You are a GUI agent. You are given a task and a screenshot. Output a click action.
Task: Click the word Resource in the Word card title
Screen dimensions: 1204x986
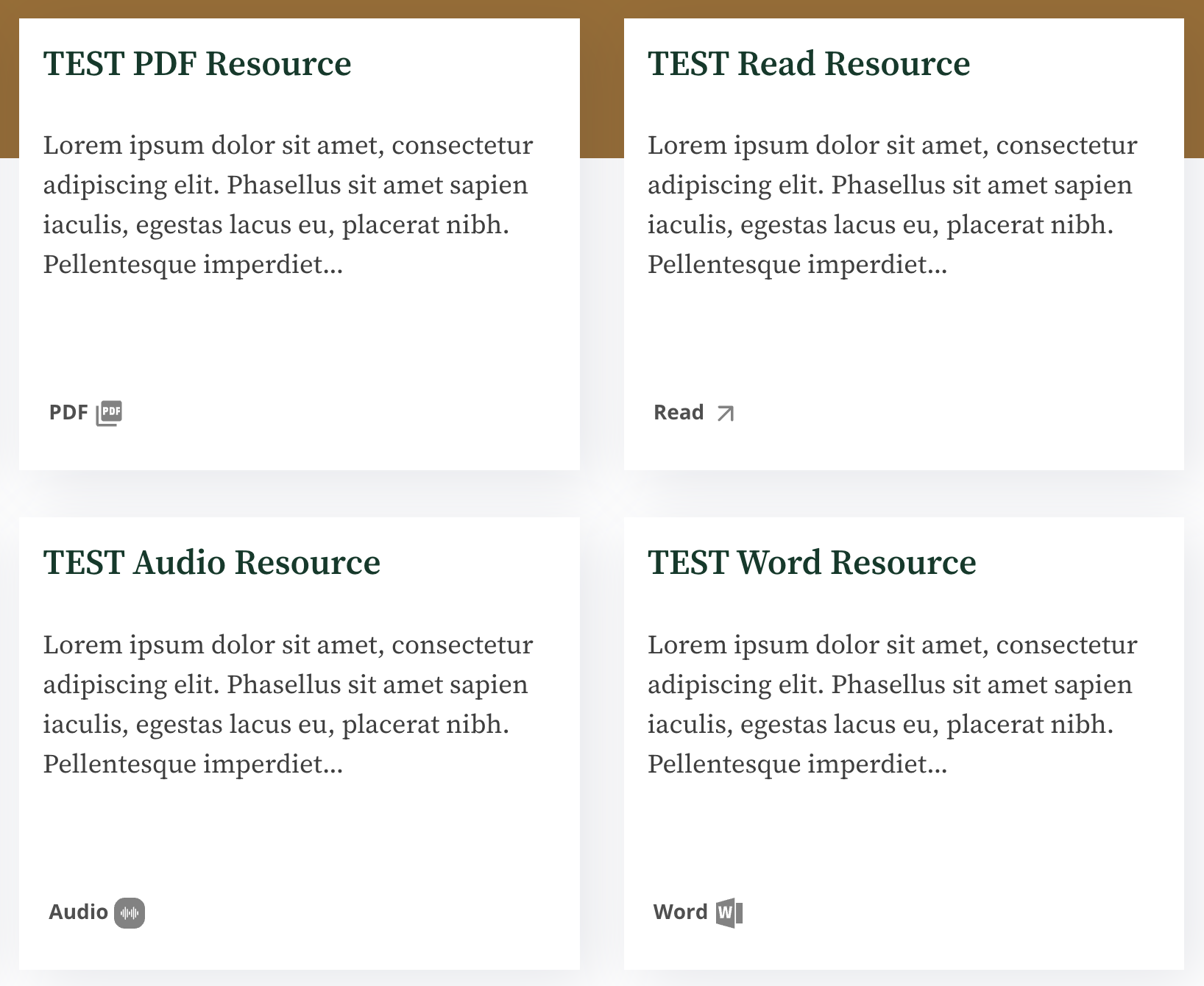[904, 563]
